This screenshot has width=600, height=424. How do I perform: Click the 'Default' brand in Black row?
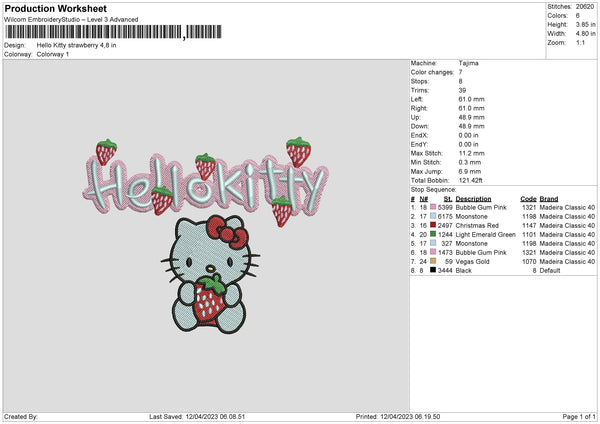[x=550, y=271]
